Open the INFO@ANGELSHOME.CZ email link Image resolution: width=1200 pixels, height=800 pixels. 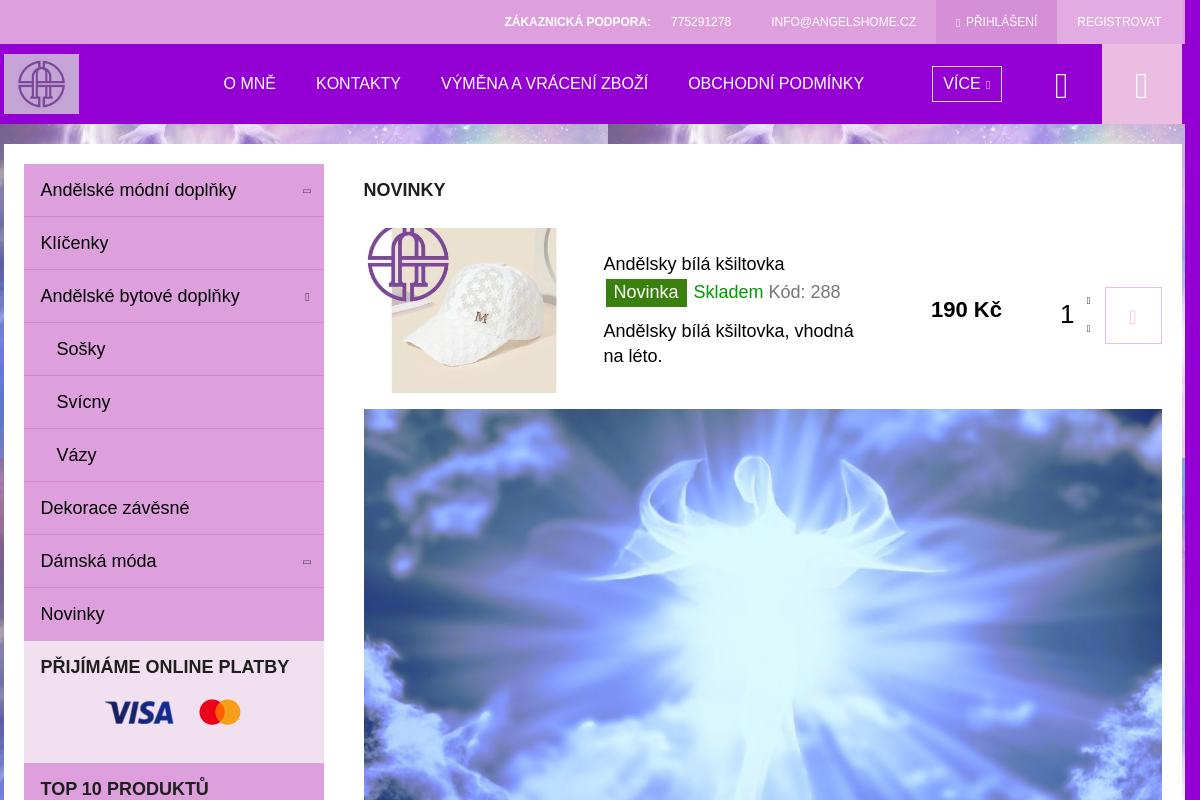[843, 21]
